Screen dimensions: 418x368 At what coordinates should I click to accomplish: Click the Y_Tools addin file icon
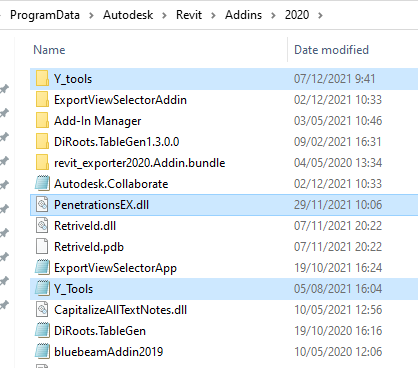[42, 289]
